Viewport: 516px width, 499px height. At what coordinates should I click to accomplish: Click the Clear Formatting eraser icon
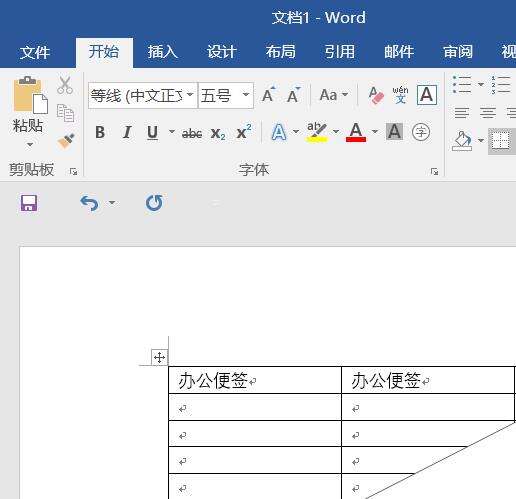point(376,95)
